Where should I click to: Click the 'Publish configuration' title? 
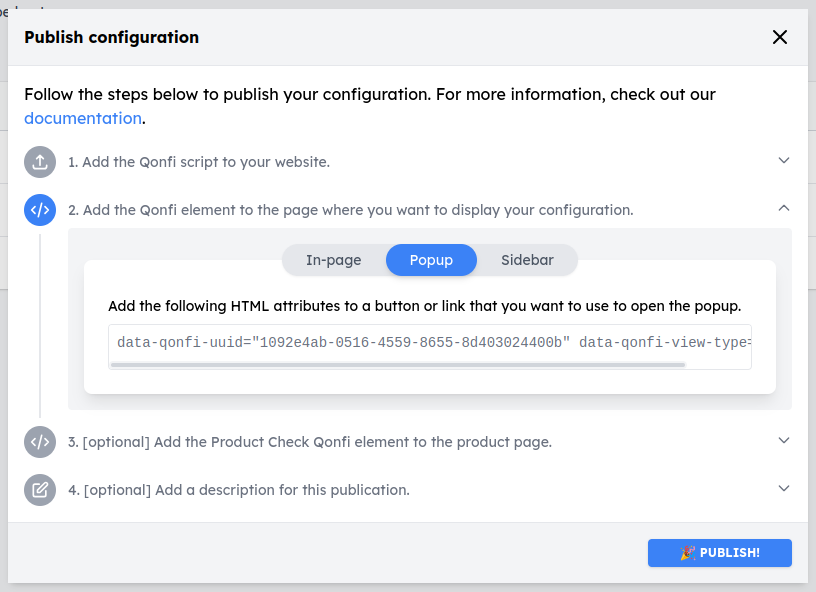[x=111, y=37]
